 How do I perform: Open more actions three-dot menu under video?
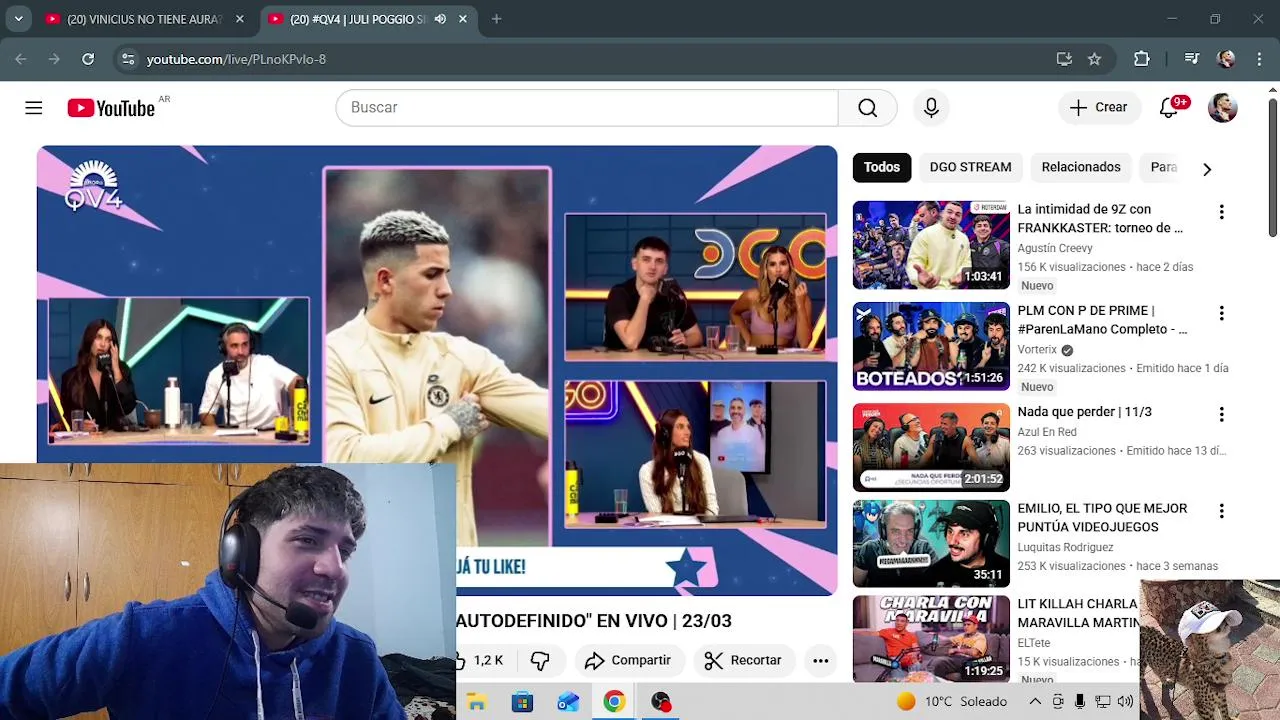pos(820,660)
